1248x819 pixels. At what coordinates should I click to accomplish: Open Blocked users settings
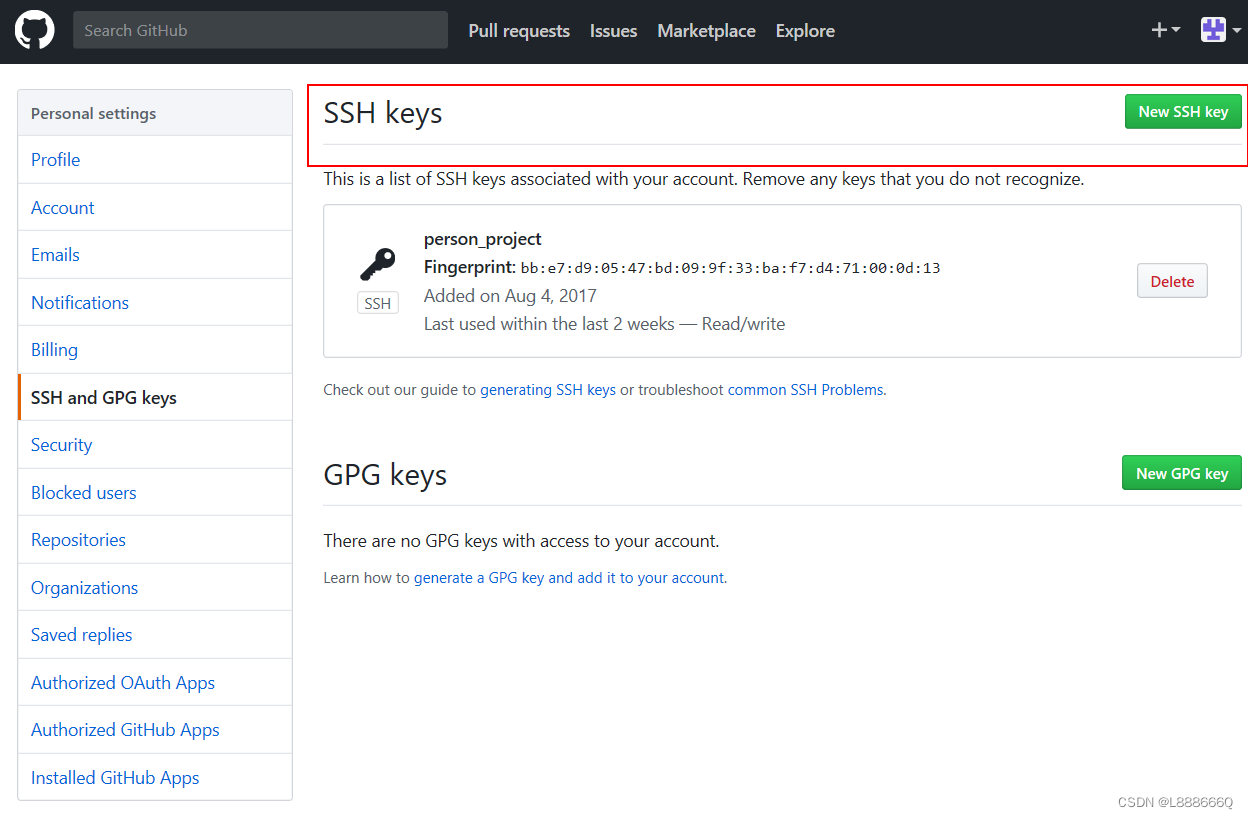point(155,493)
